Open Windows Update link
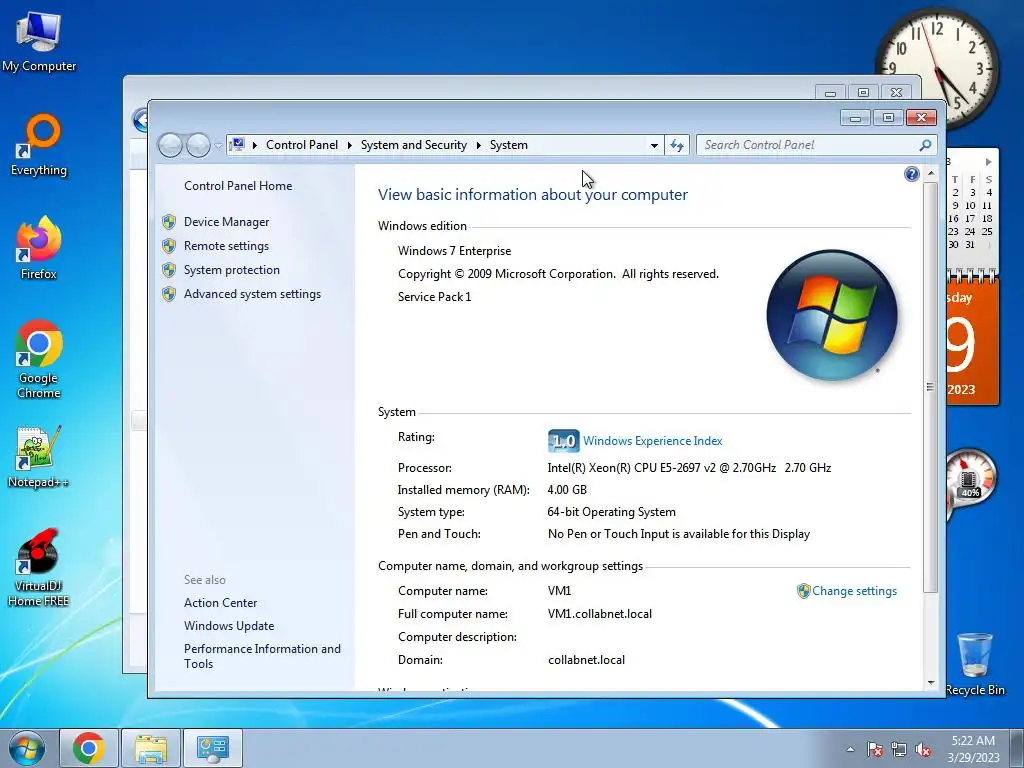1024x768 pixels. pyautogui.click(x=229, y=626)
